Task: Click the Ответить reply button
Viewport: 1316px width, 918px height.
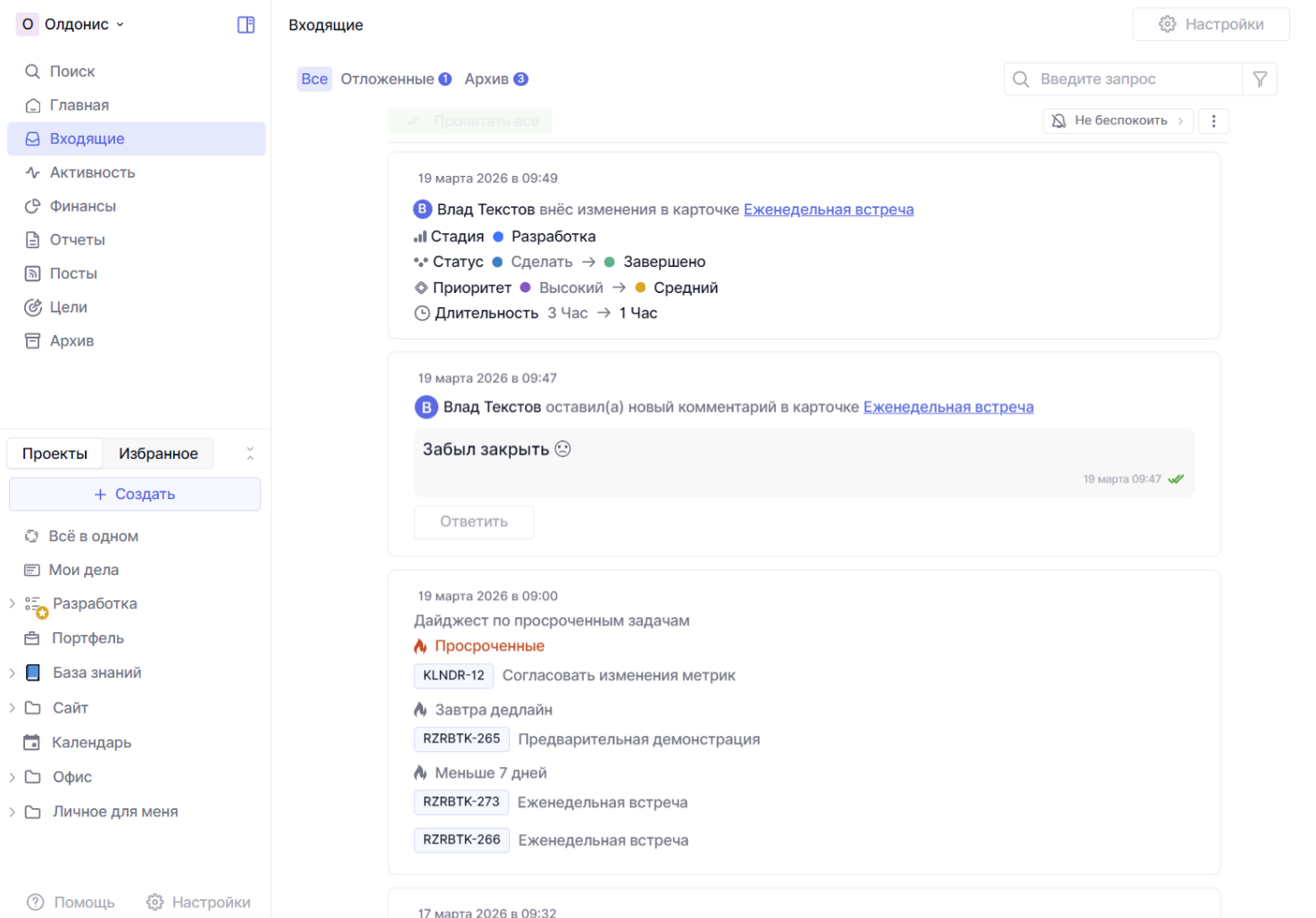Action: tap(473, 522)
